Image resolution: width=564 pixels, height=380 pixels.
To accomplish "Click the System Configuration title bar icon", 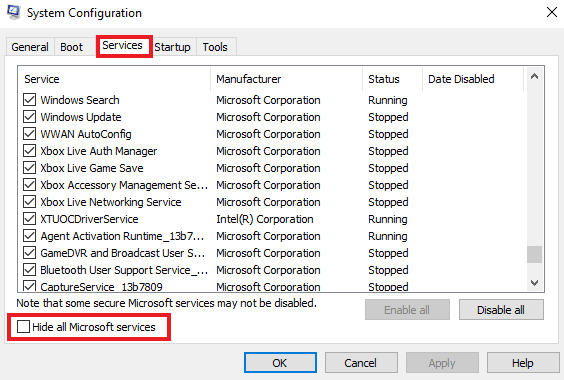I will pyautogui.click(x=14, y=12).
